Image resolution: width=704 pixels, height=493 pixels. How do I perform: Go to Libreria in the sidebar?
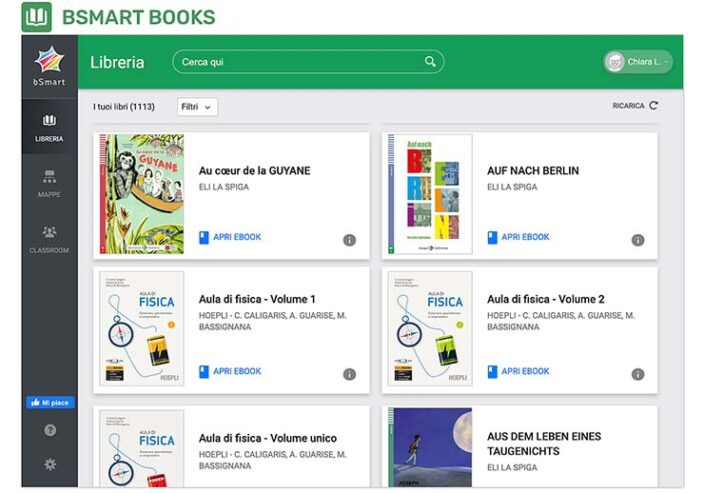coord(50,128)
